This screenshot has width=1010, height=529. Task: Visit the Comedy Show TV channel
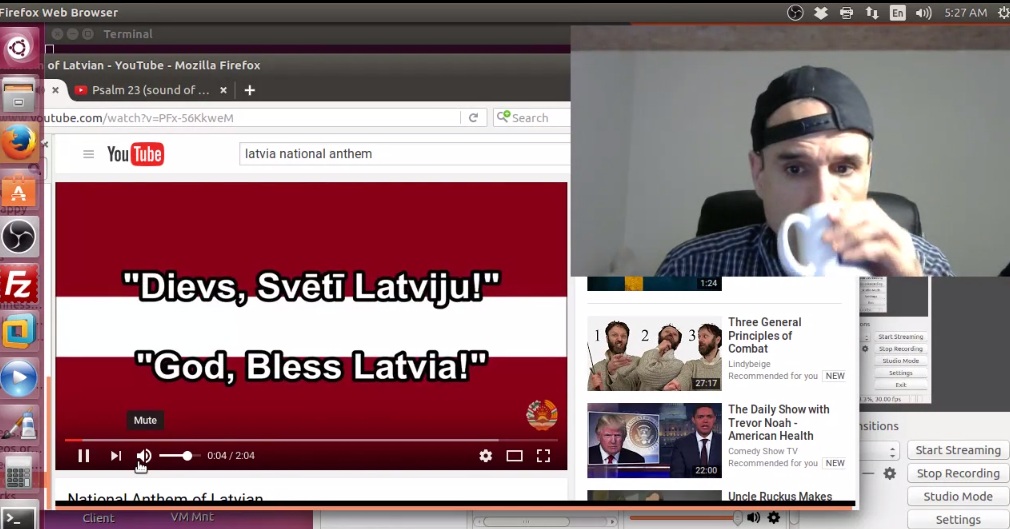coord(763,451)
